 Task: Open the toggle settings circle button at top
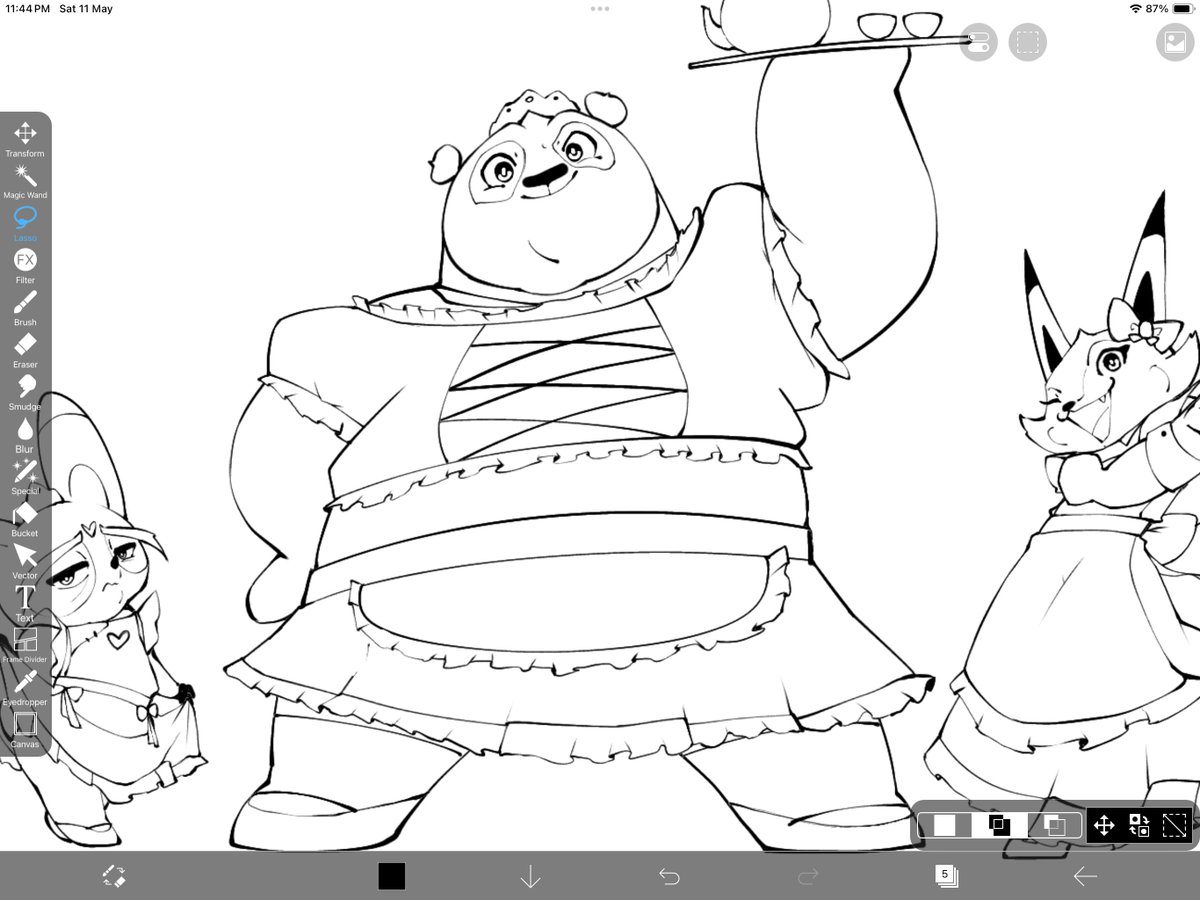coord(979,42)
